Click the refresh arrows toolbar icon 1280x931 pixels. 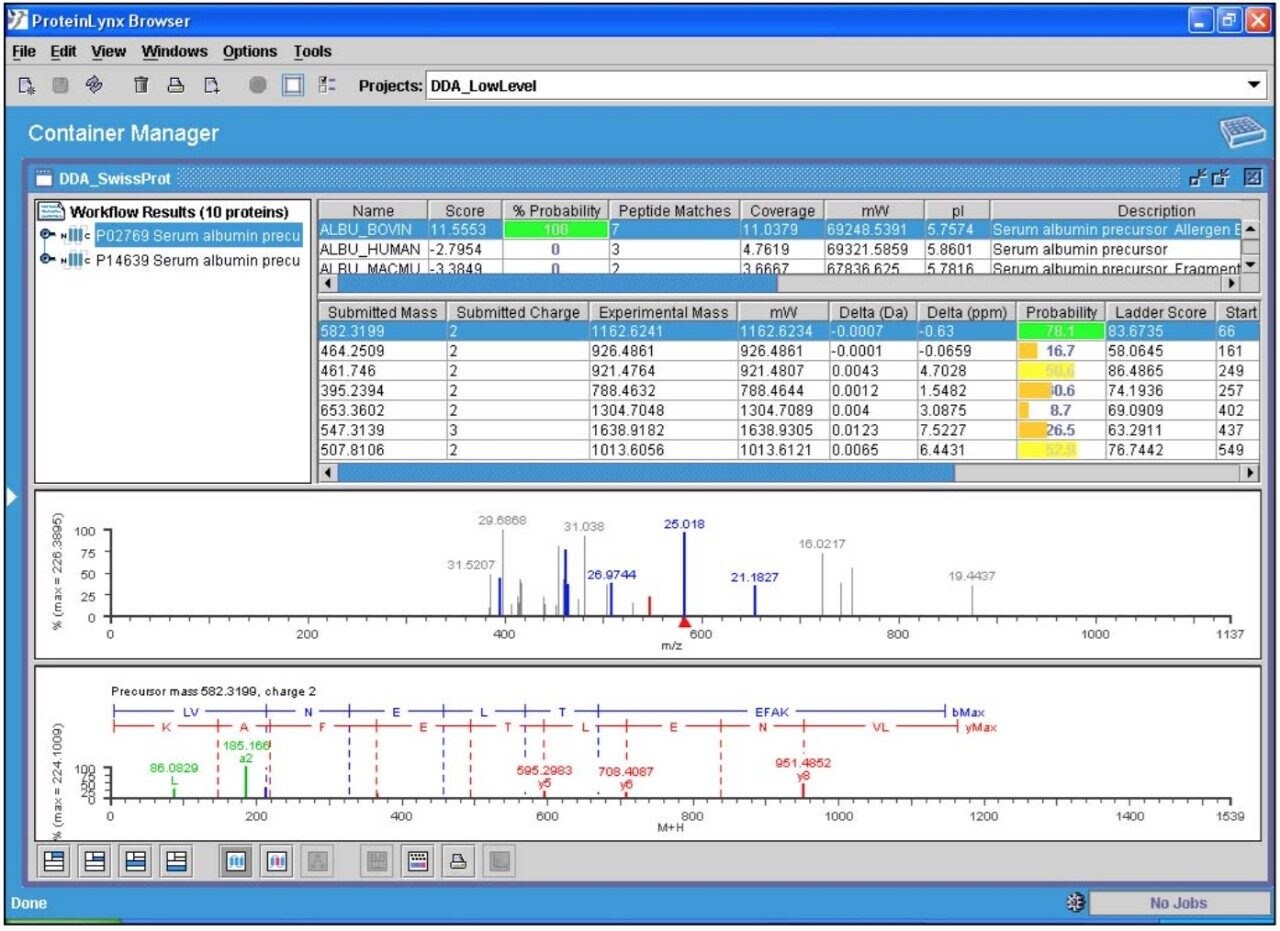tap(95, 86)
